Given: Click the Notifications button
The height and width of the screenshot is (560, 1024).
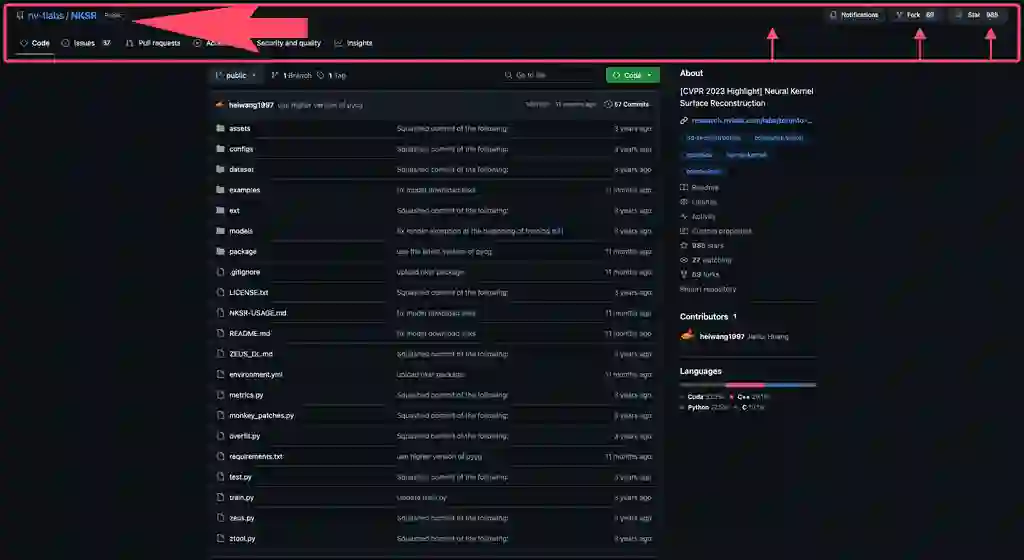Looking at the screenshot, I should click(x=854, y=15).
